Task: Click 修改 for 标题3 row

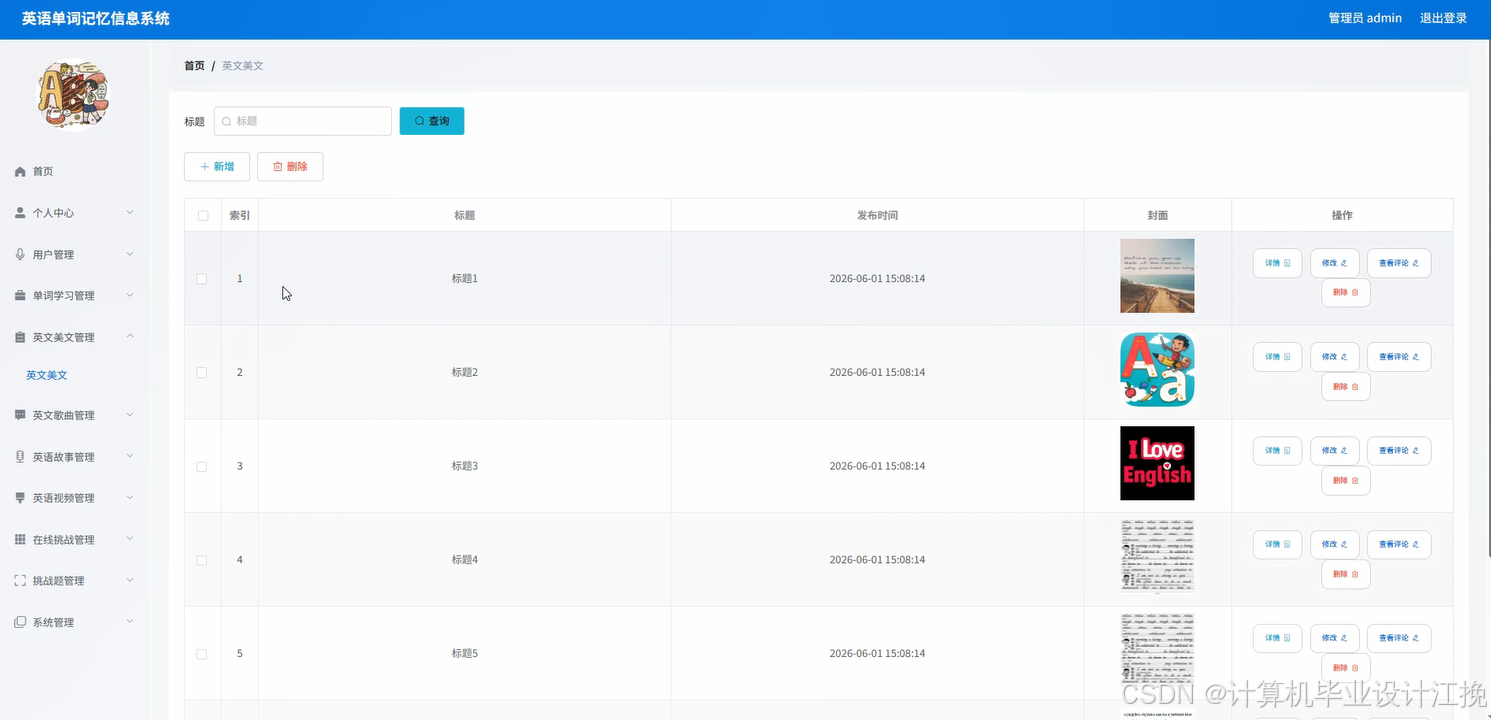Action: click(x=1334, y=451)
